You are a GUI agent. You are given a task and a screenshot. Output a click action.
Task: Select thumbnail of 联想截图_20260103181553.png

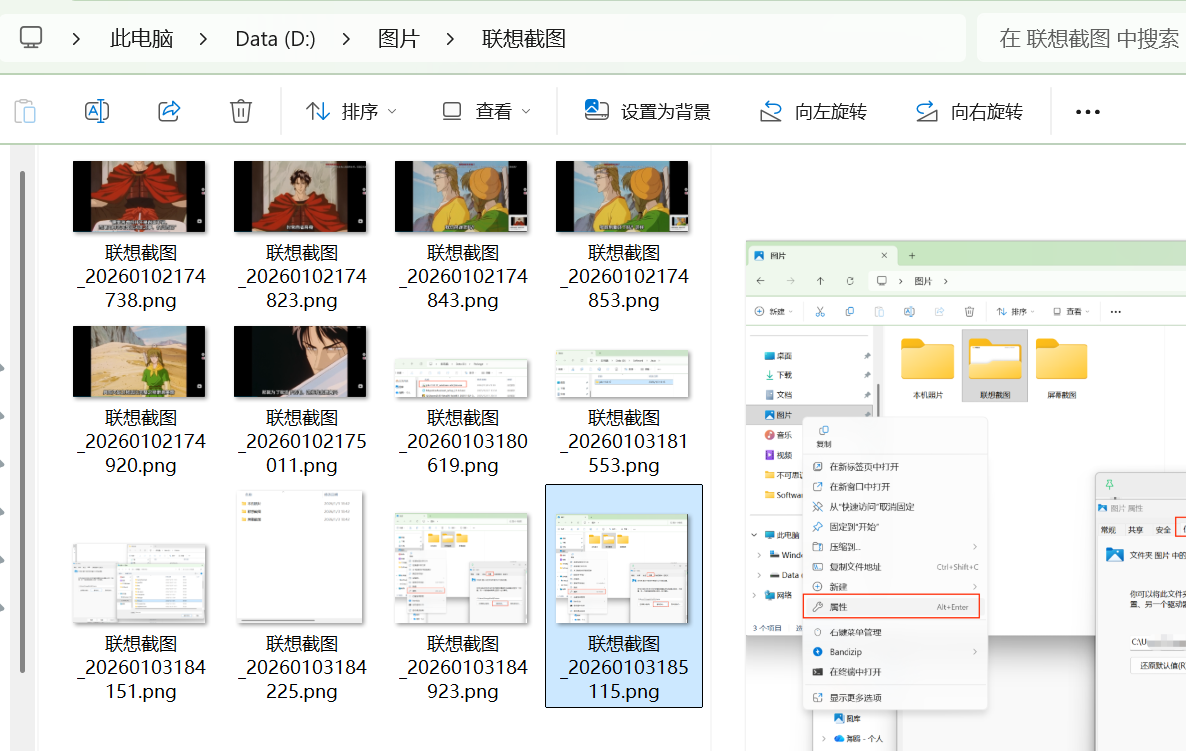[622, 374]
